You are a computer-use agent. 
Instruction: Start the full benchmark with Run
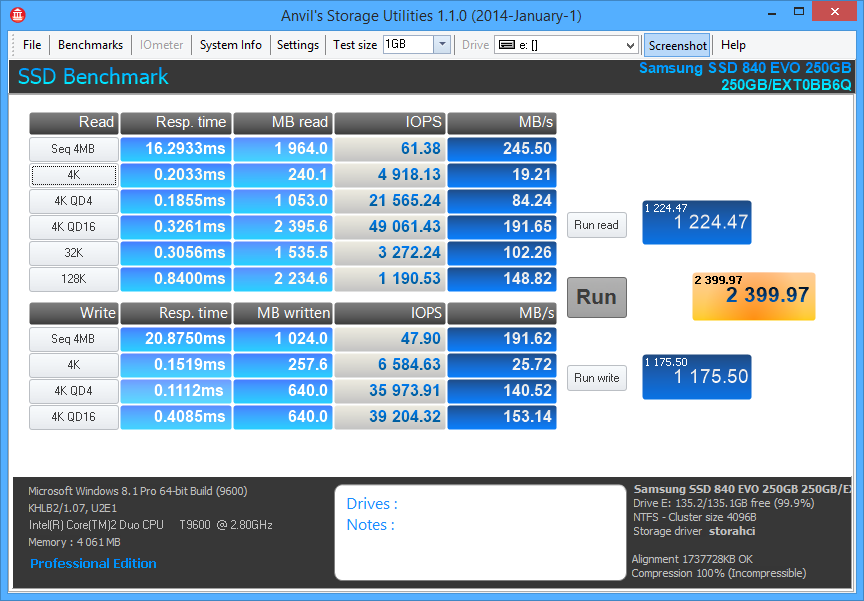click(x=597, y=297)
